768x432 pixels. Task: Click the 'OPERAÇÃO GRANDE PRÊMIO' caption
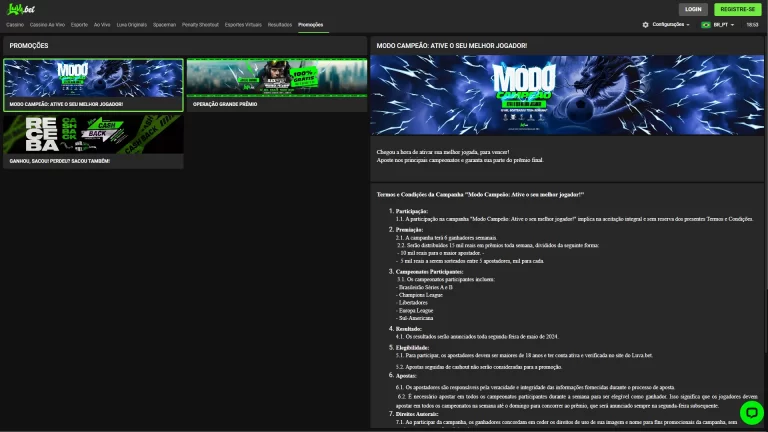[x=225, y=104]
